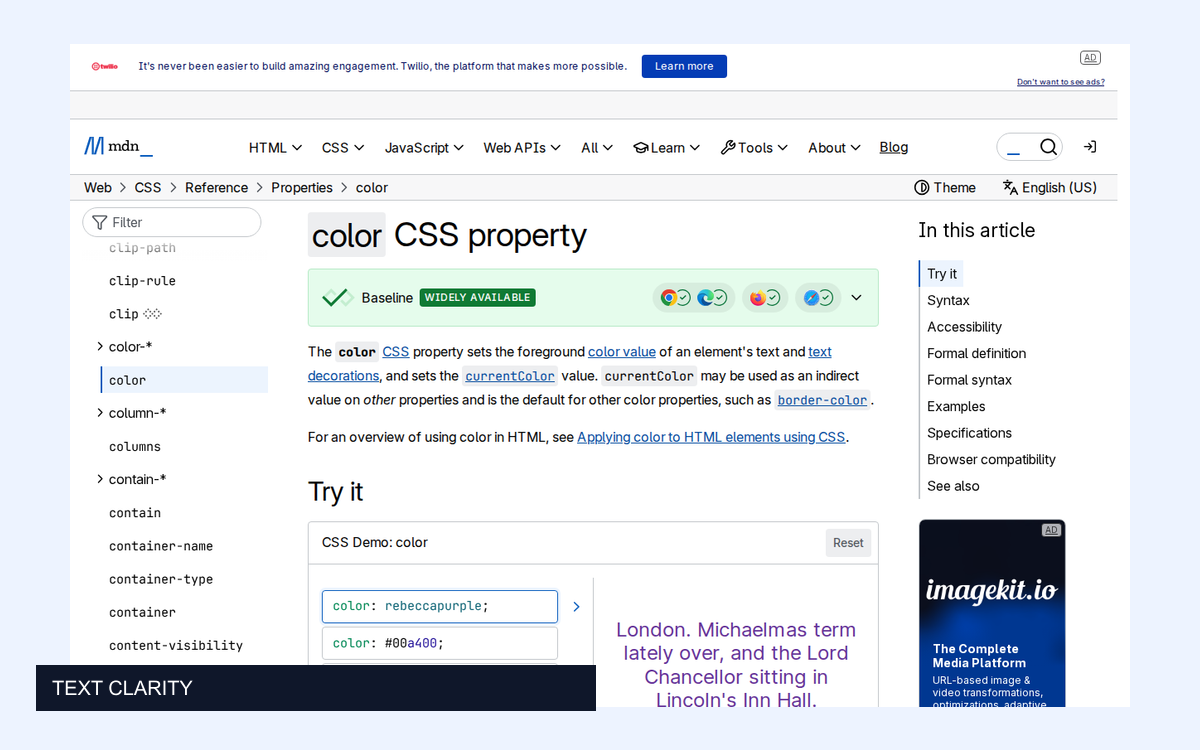This screenshot has height=750, width=1200.
Task: Click the Baseline checkmark icon
Action: point(337,298)
